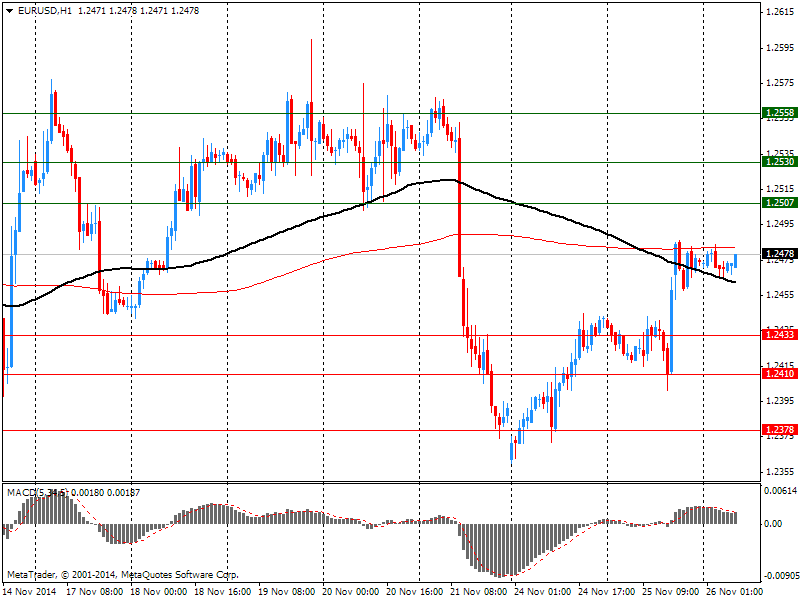Click the 18 Nov 00:00 time label
The height and width of the screenshot is (600, 800).
(x=159, y=592)
